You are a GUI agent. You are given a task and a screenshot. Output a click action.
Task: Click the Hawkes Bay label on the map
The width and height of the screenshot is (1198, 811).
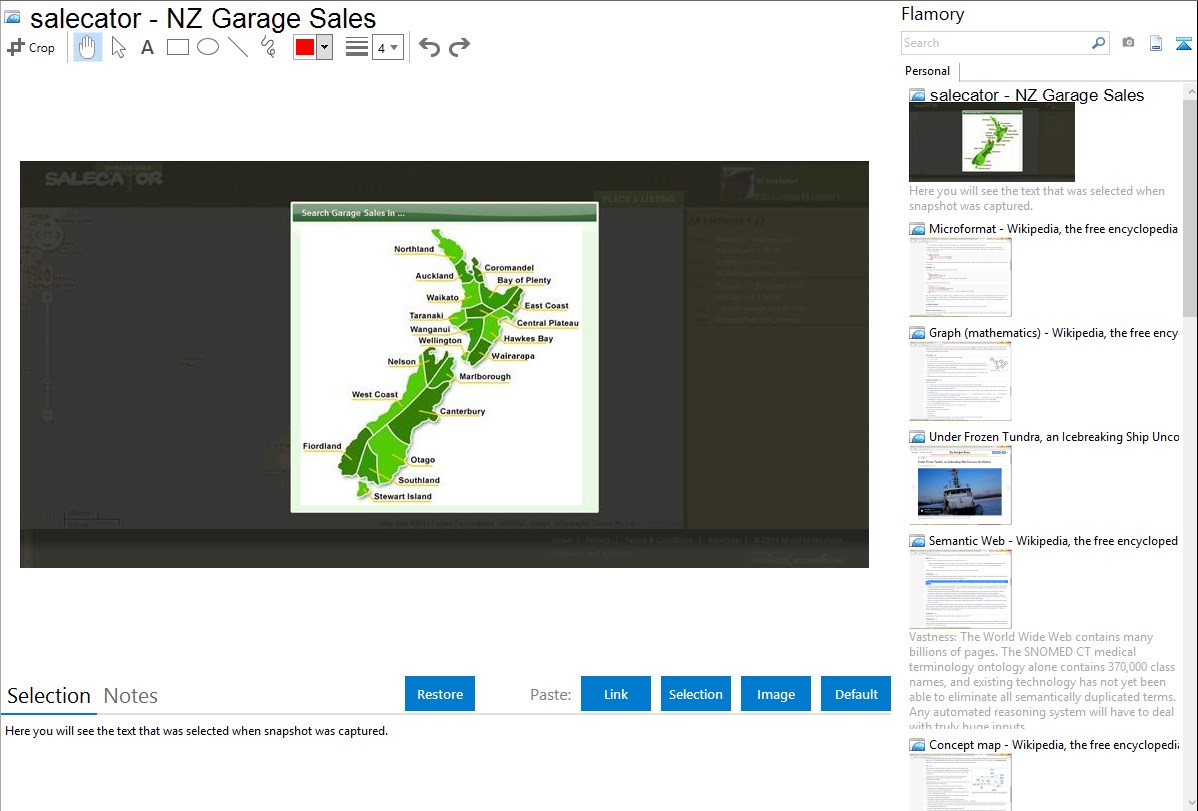coord(528,339)
